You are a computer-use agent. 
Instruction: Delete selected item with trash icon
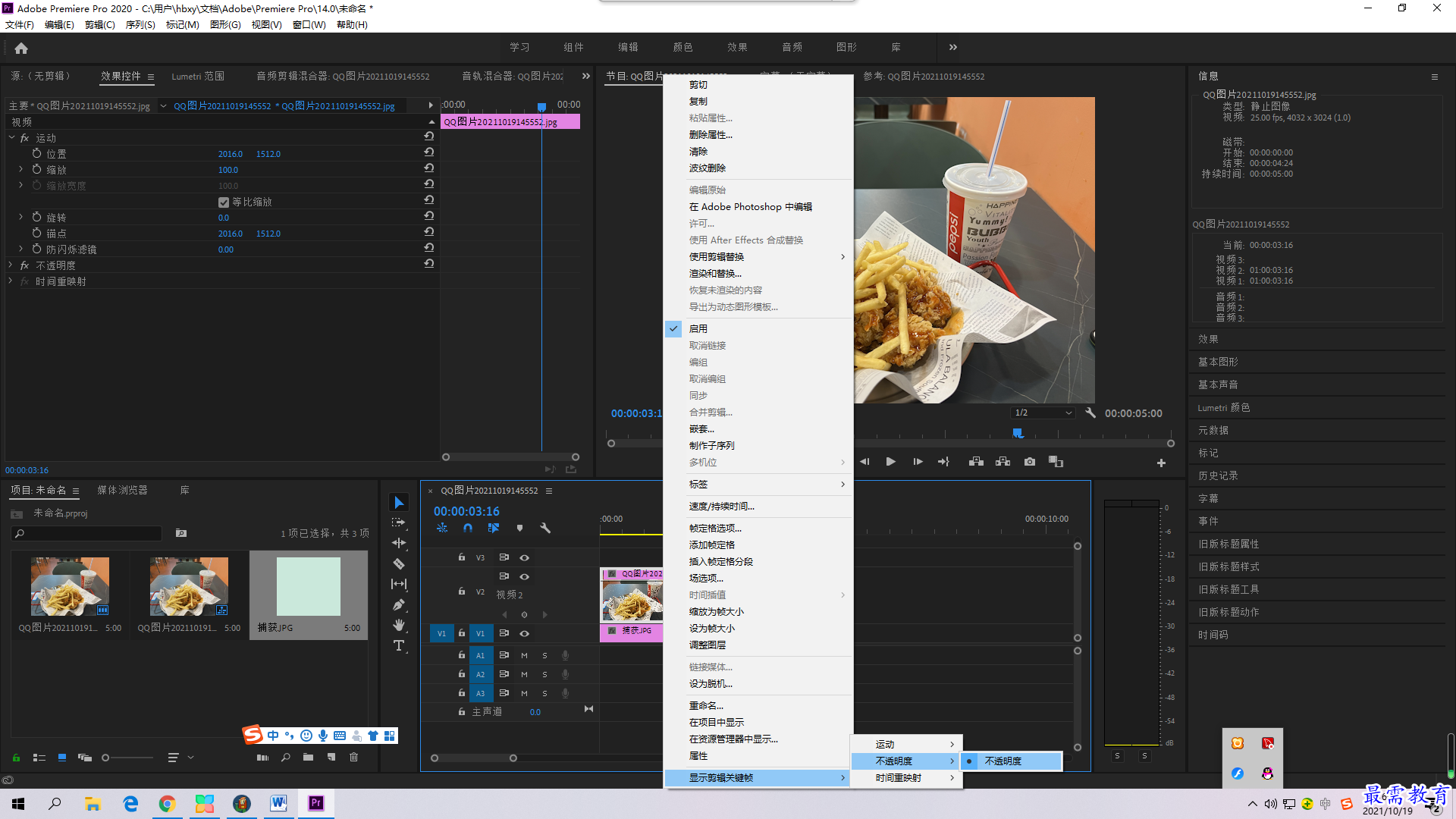pos(353,757)
